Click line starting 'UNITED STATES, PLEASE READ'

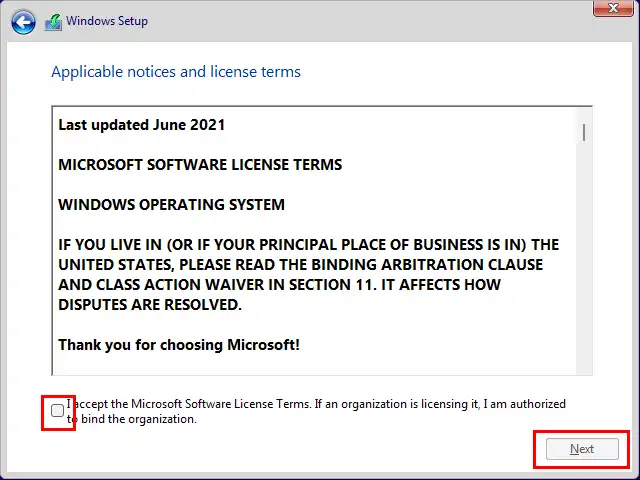300,265
